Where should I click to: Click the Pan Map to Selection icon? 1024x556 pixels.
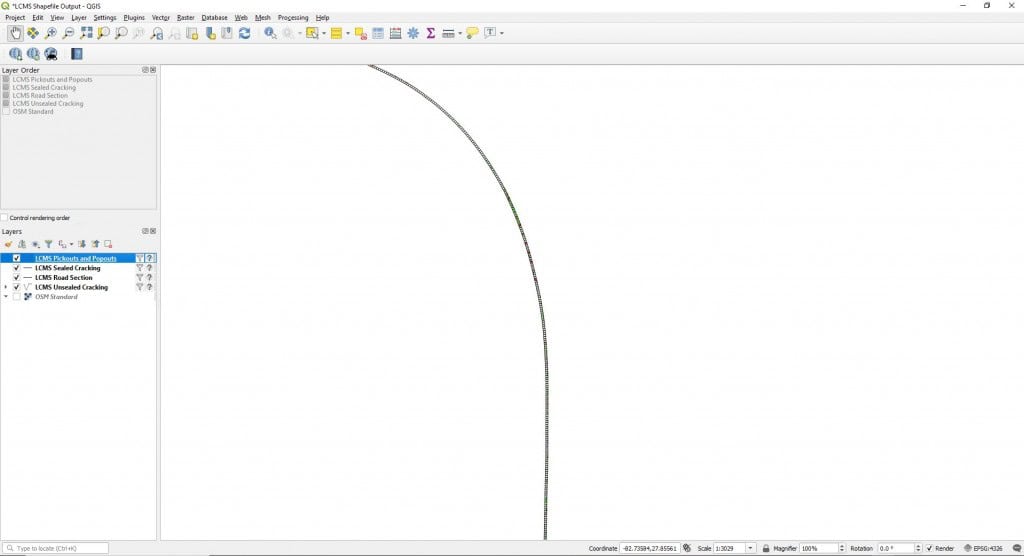pyautogui.click(x=33, y=33)
